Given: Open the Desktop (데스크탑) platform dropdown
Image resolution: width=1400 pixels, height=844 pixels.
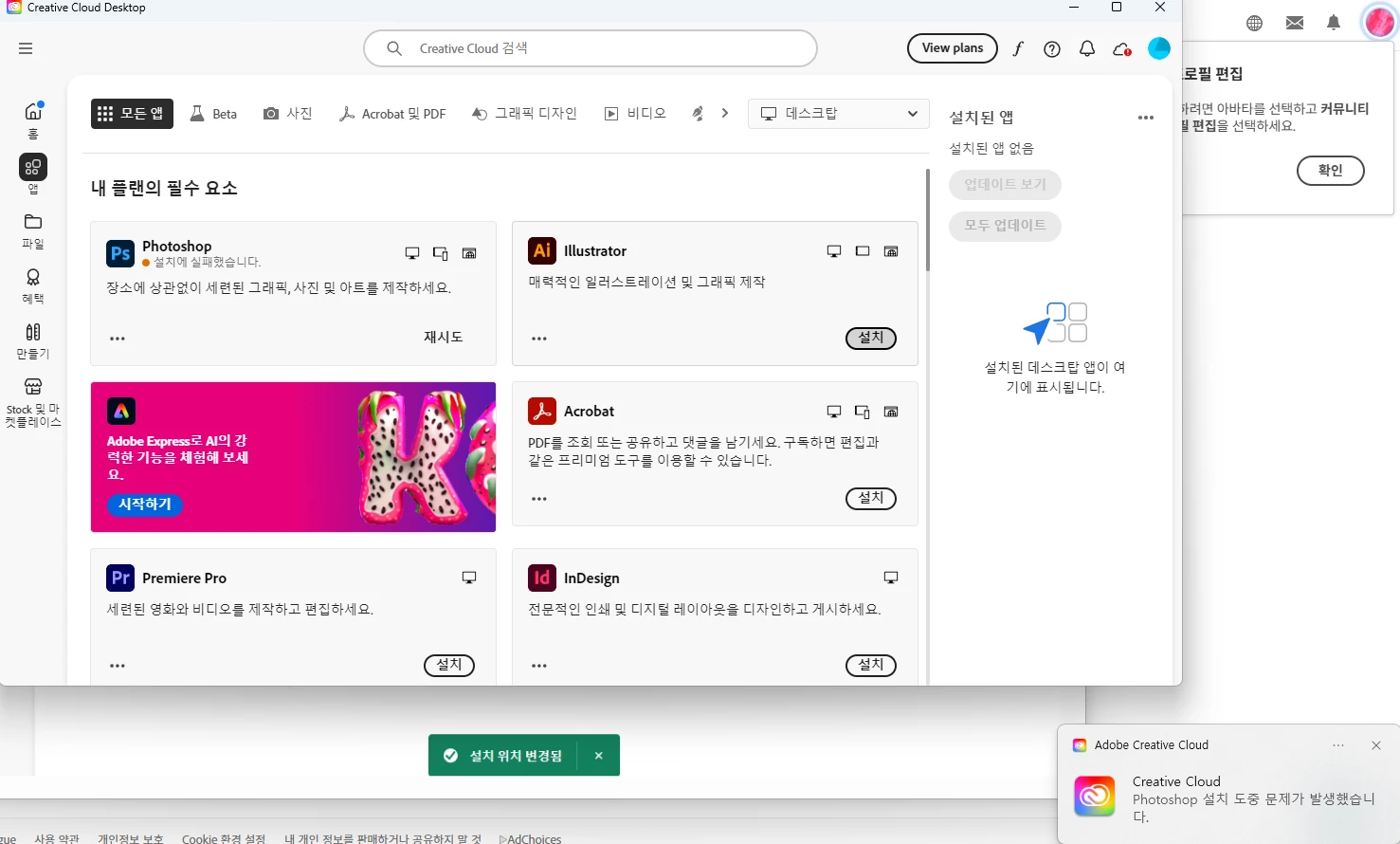Looking at the screenshot, I should pyautogui.click(x=838, y=114).
